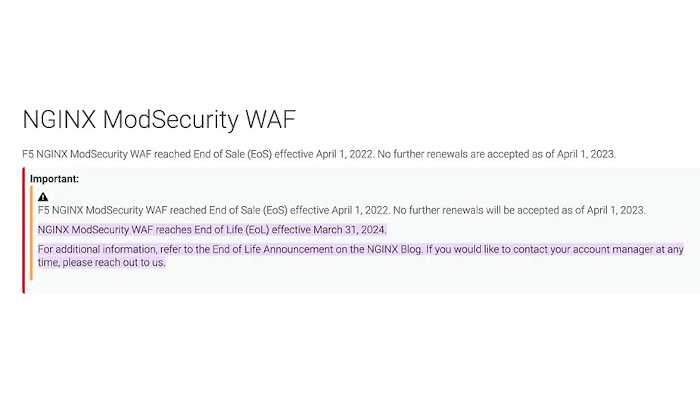Viewport: 700px width, 400px height.
Task: Click April 1, 2022 in the intro paragraph
Action: (344, 154)
